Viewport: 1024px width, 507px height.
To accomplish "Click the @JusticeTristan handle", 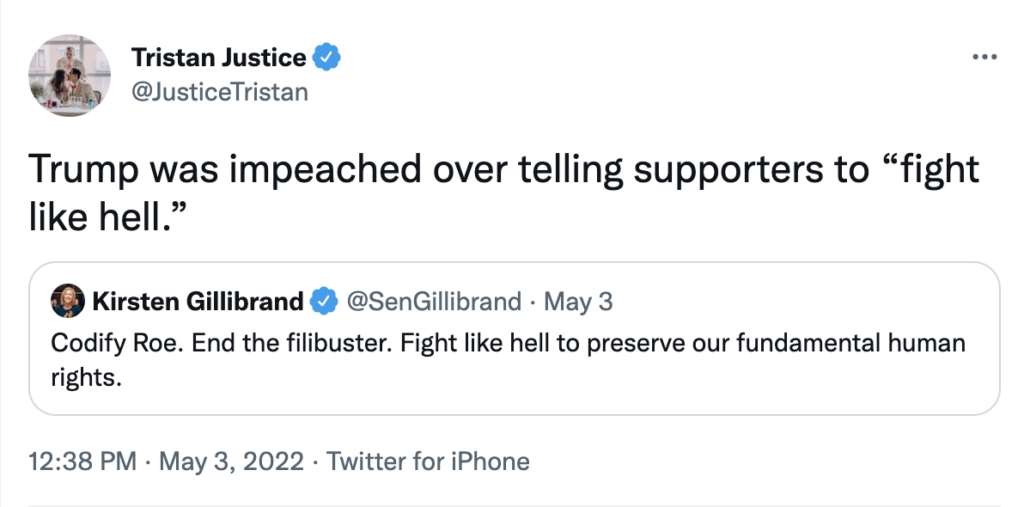I will click(220, 92).
